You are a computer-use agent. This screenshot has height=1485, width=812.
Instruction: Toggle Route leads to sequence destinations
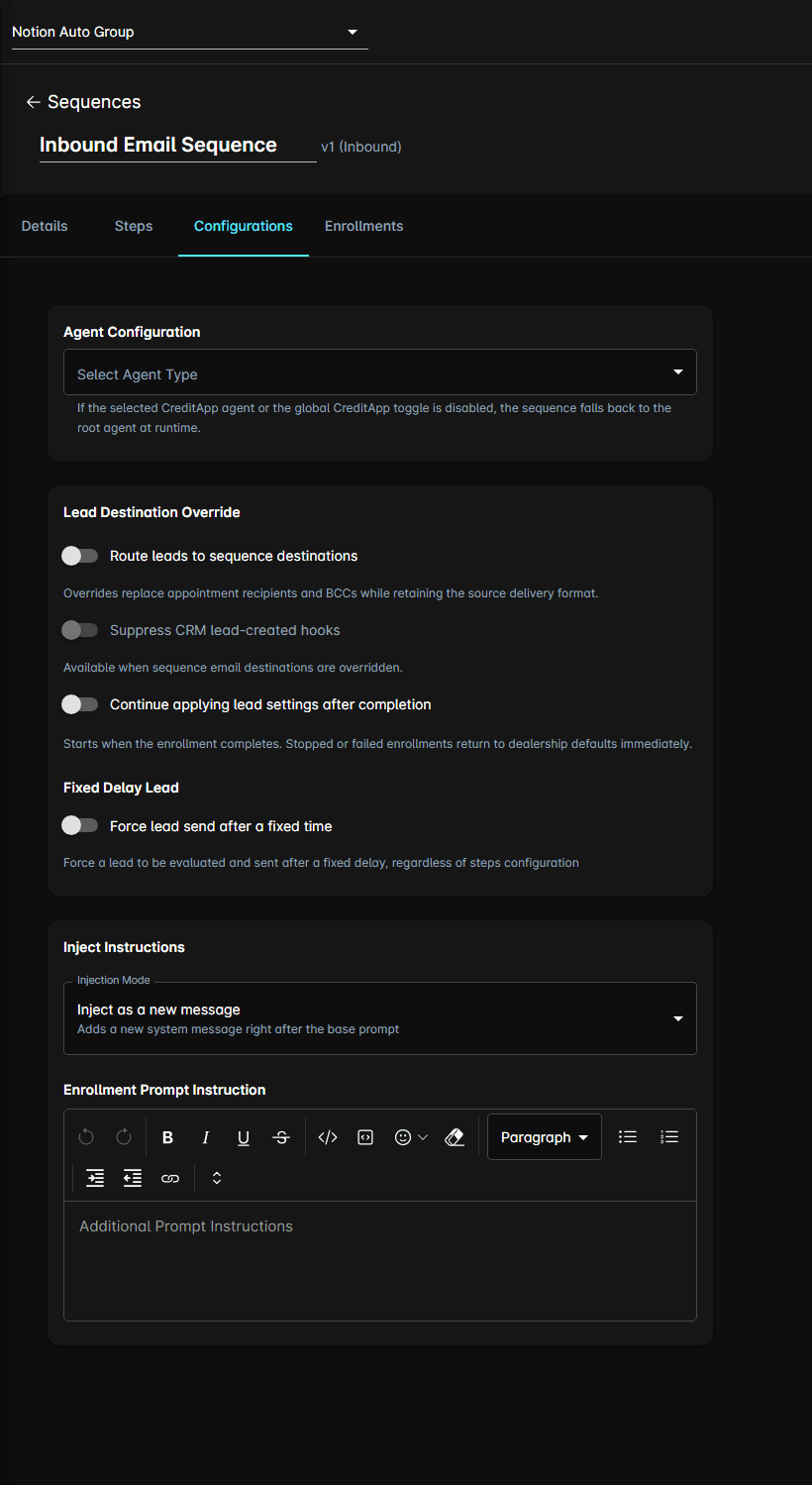click(x=80, y=556)
